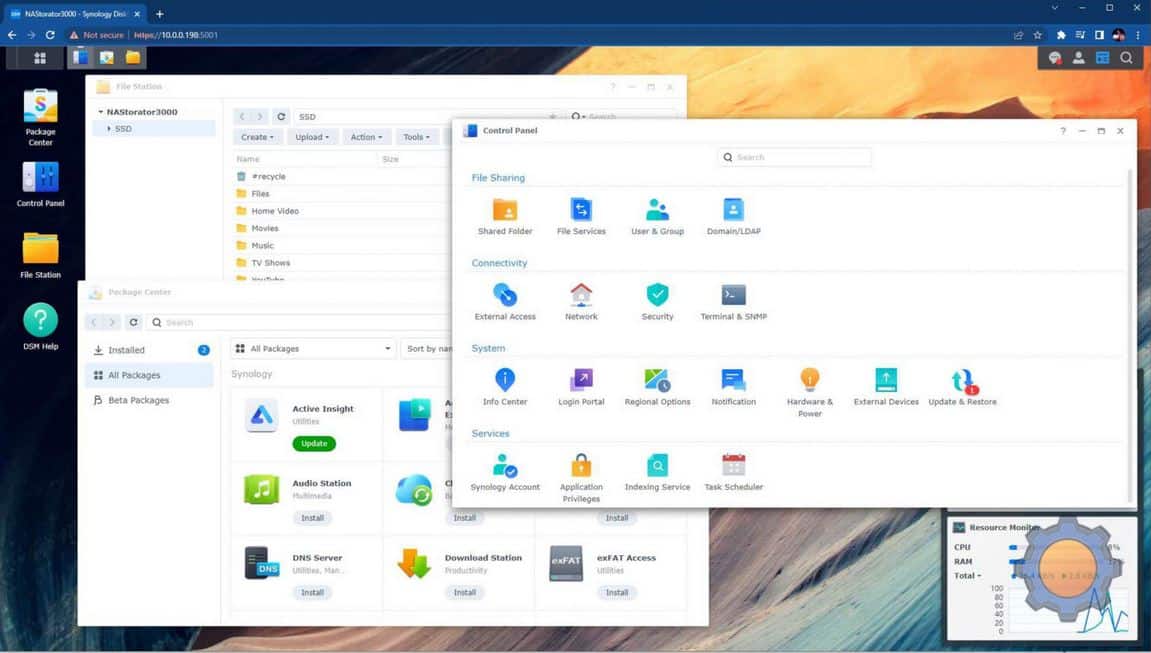Open Application Privileges

tap(581, 478)
